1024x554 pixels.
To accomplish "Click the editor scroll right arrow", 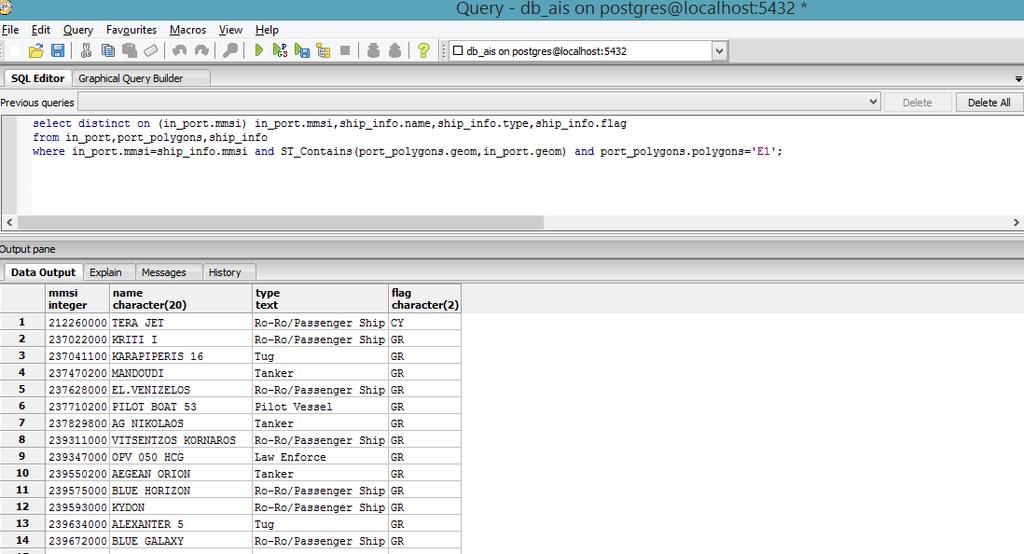I will [x=1016, y=222].
